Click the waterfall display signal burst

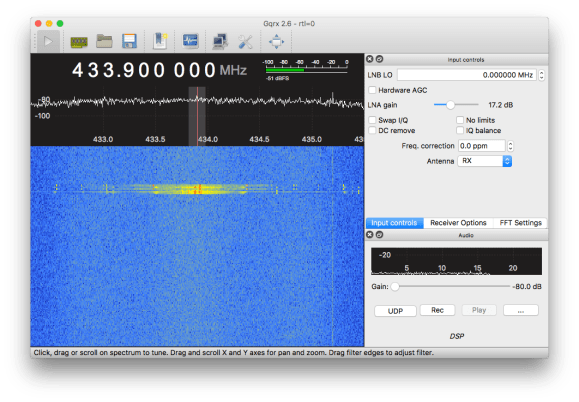199,189
